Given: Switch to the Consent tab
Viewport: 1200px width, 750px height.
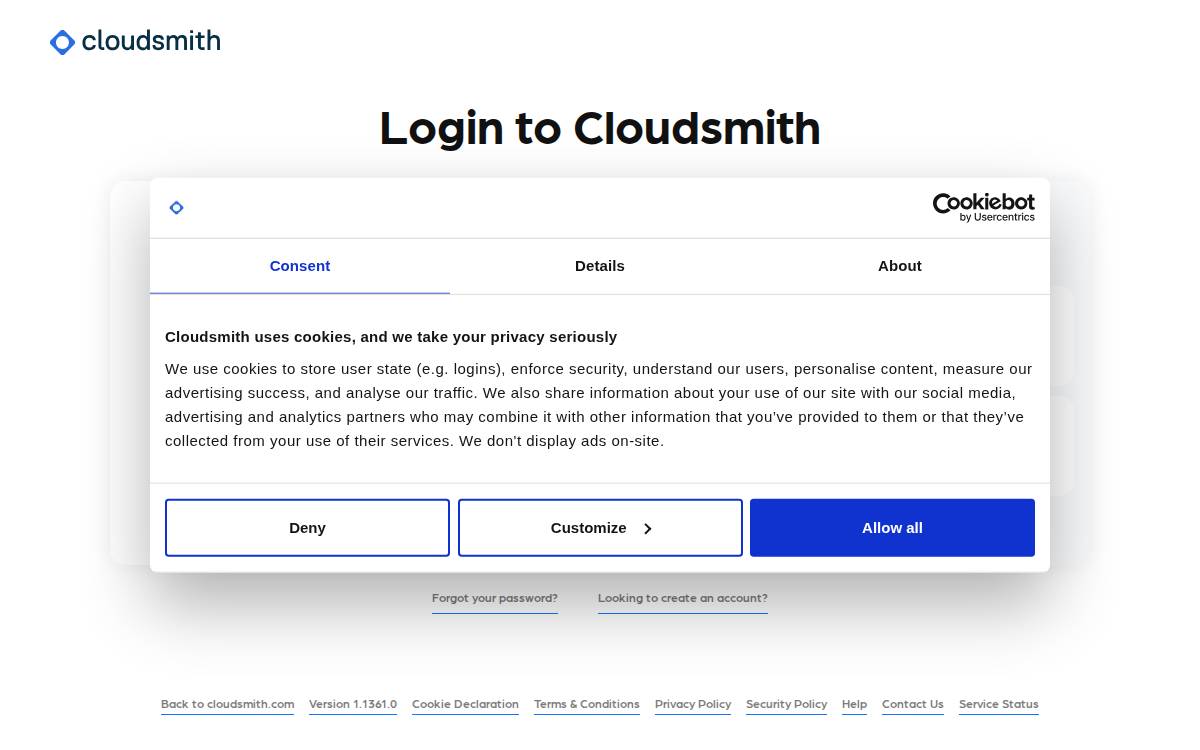Looking at the screenshot, I should 300,266.
